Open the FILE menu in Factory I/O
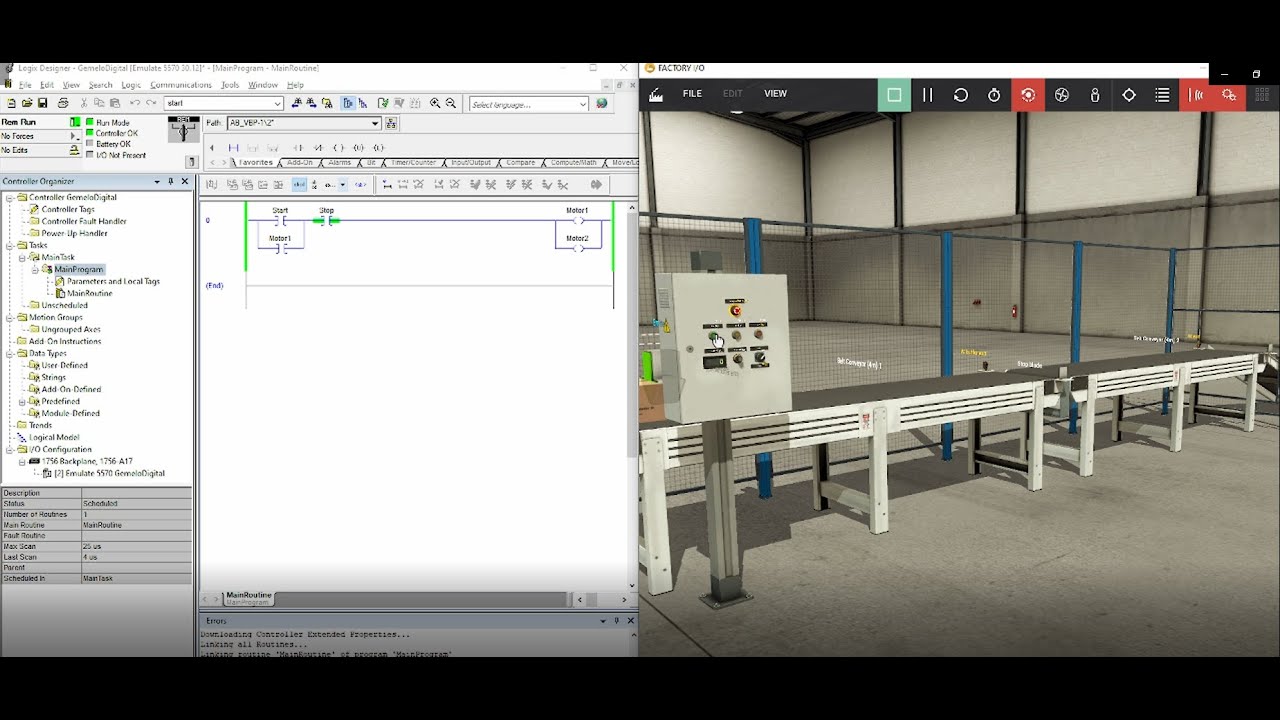Screen dimensions: 1280x720 pos(692,94)
